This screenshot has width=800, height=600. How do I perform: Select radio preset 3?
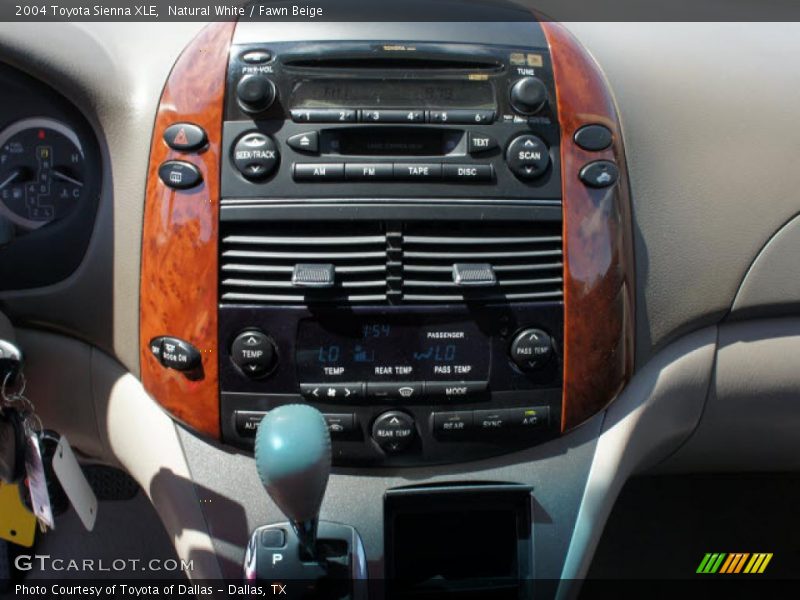376,116
